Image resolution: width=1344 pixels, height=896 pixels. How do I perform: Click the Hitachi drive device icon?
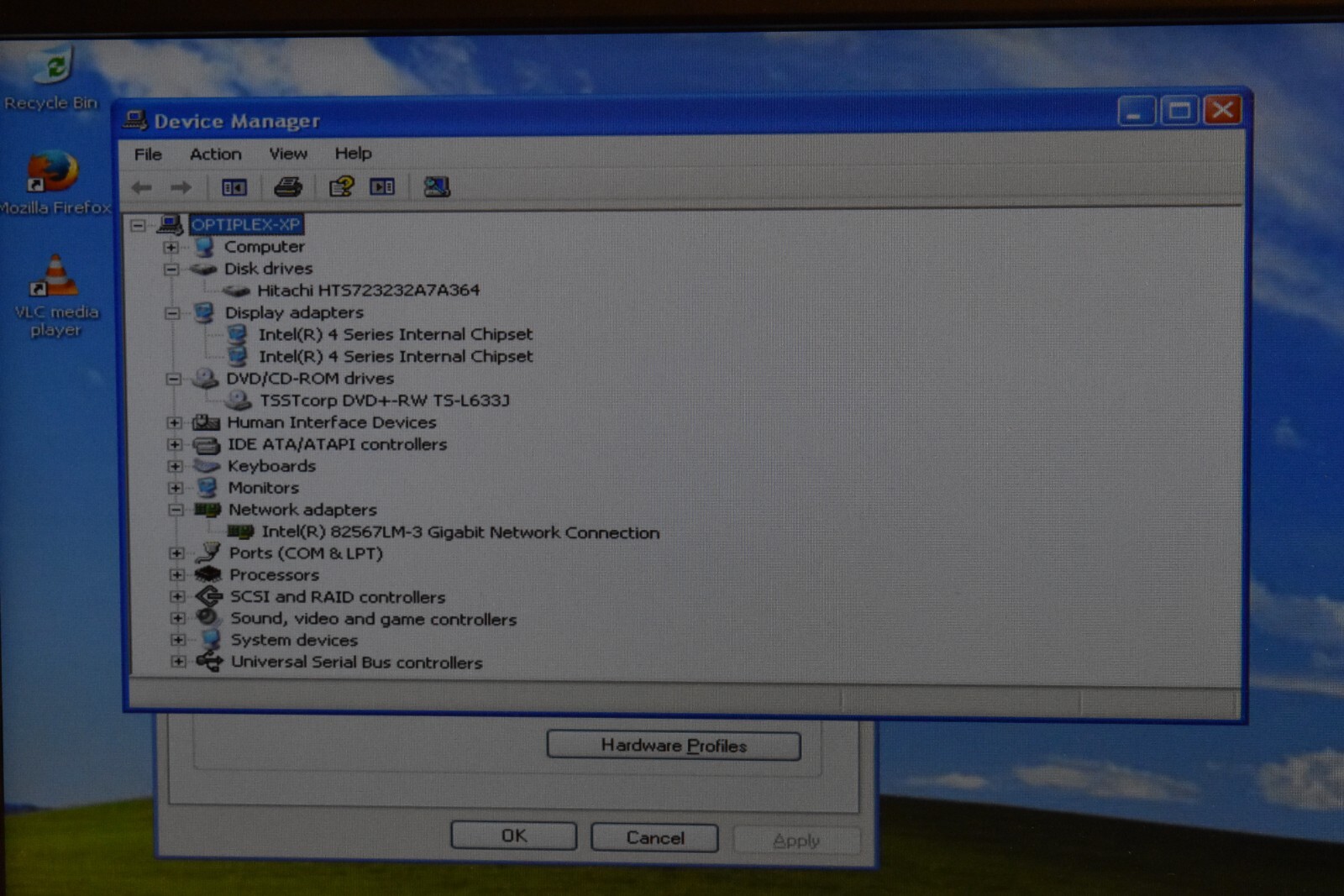pyautogui.click(x=237, y=291)
